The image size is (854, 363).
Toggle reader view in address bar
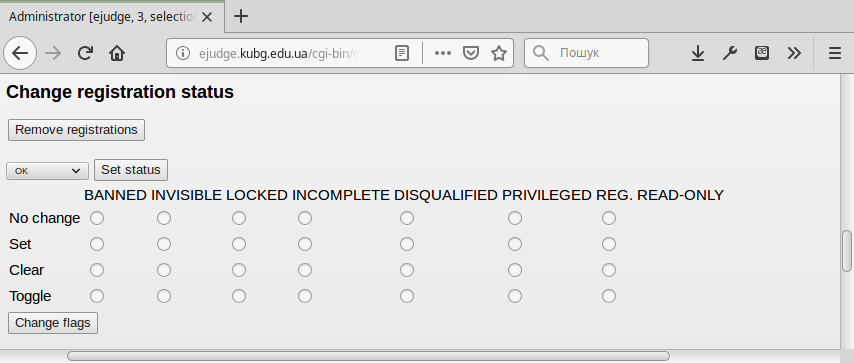tap(402, 53)
